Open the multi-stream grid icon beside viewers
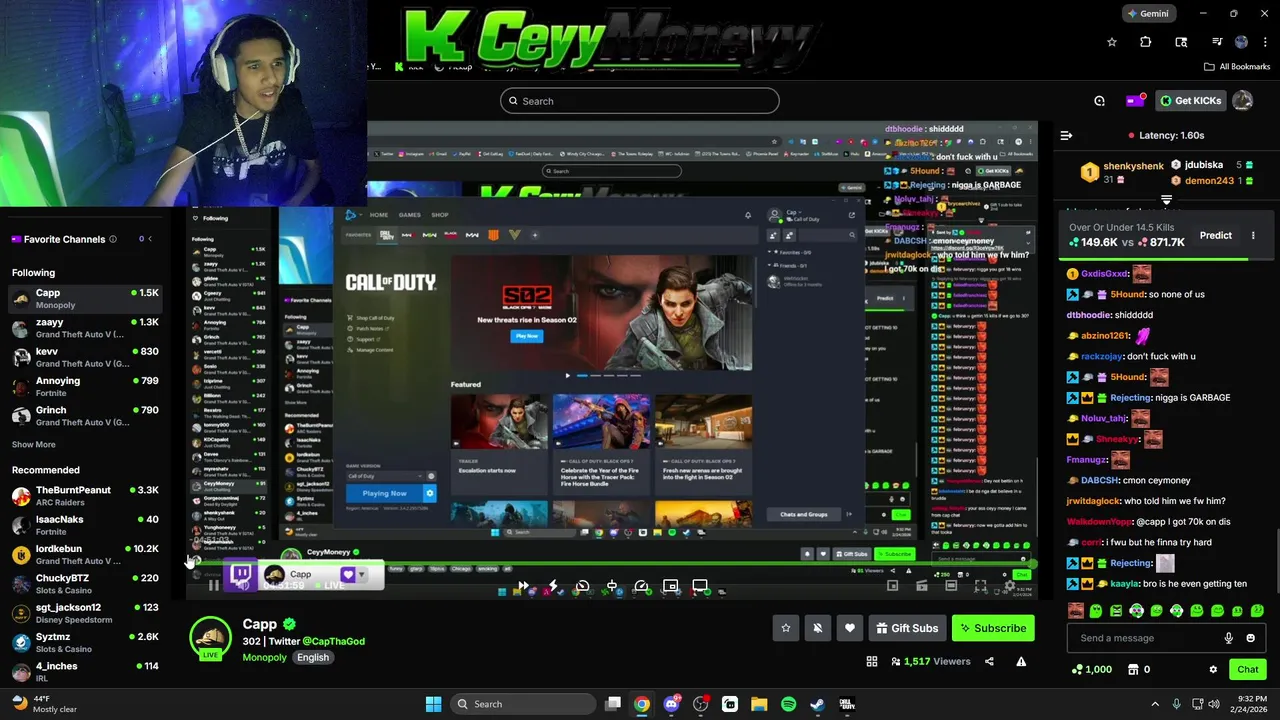 [x=872, y=661]
